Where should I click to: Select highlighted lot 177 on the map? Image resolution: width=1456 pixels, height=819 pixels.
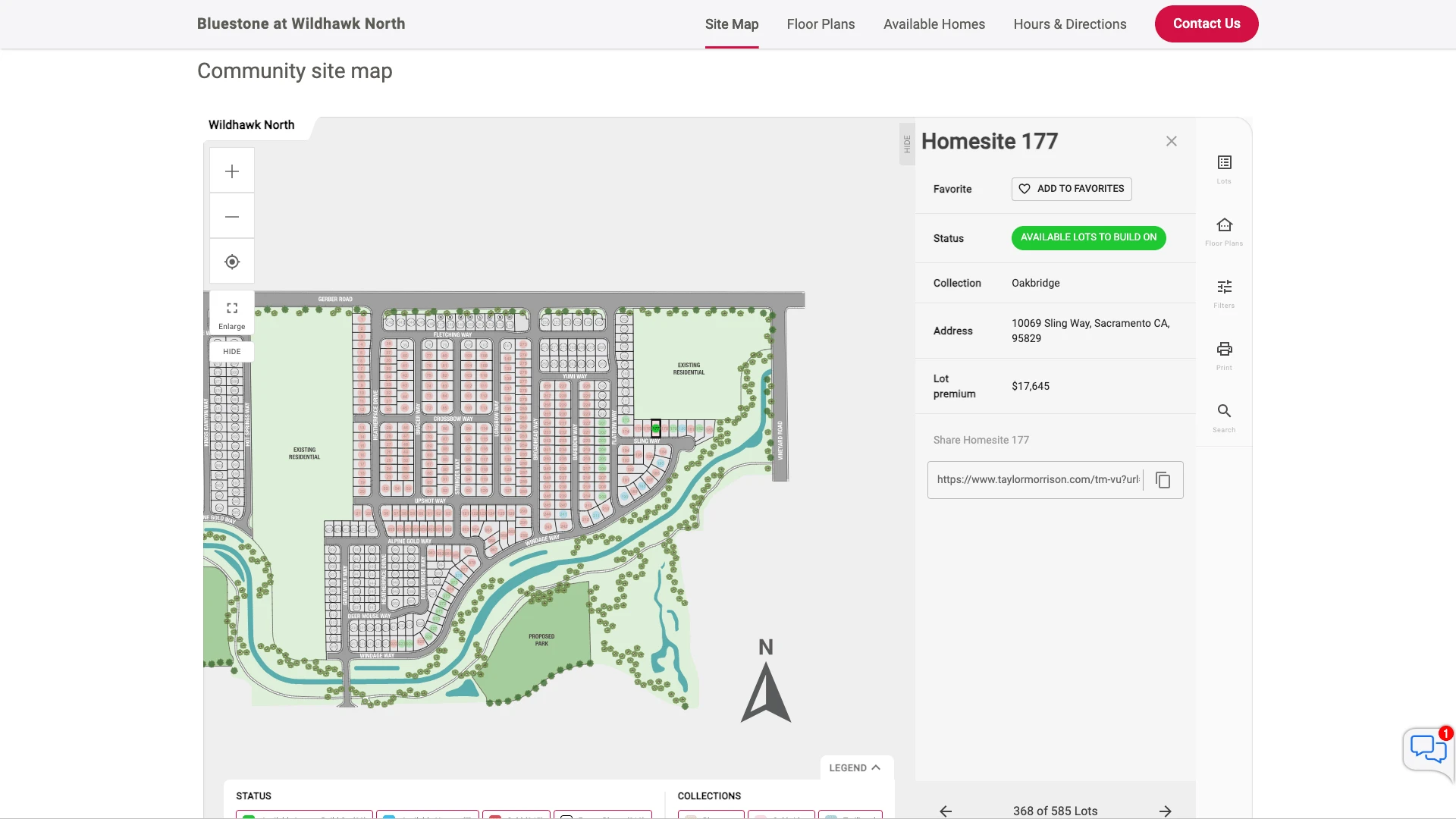tap(656, 428)
